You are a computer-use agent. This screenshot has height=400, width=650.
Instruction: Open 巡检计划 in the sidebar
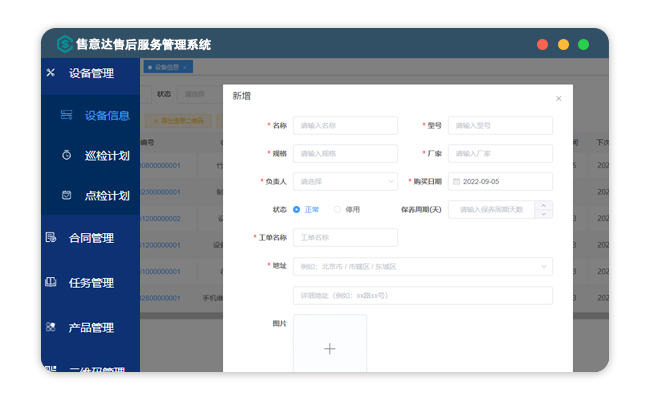click(107, 156)
